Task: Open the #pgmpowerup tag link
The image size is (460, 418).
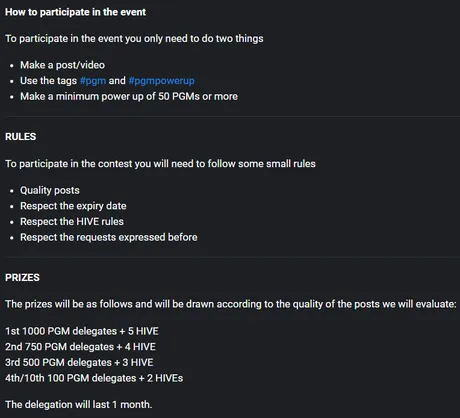Action: [x=161, y=81]
